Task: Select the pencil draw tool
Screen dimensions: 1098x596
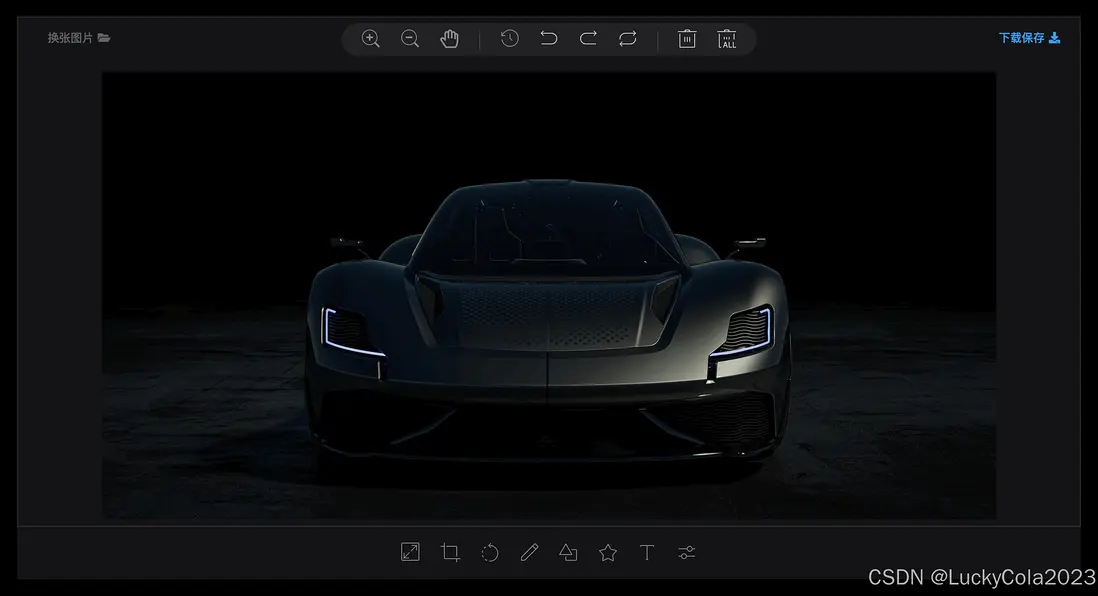Action: click(x=529, y=553)
